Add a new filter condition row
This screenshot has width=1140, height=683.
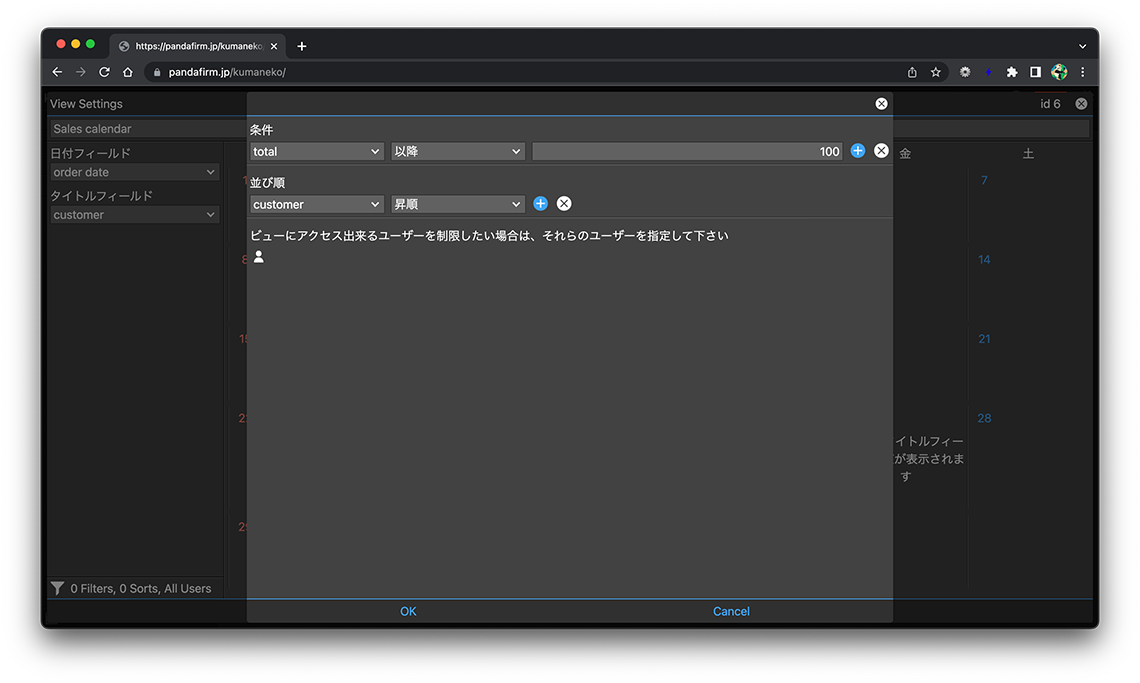[858, 151]
